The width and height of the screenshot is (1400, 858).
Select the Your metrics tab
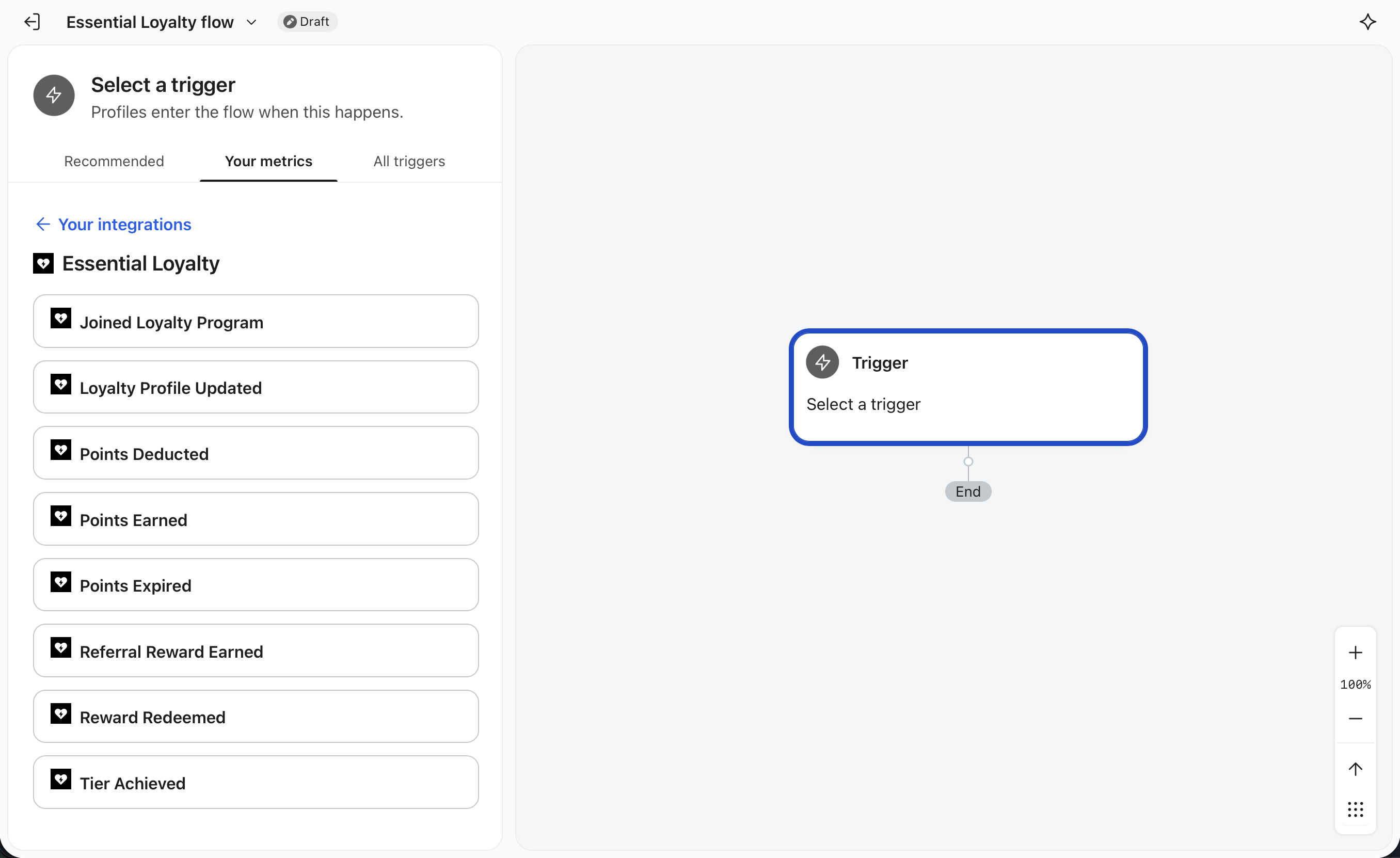tap(269, 162)
